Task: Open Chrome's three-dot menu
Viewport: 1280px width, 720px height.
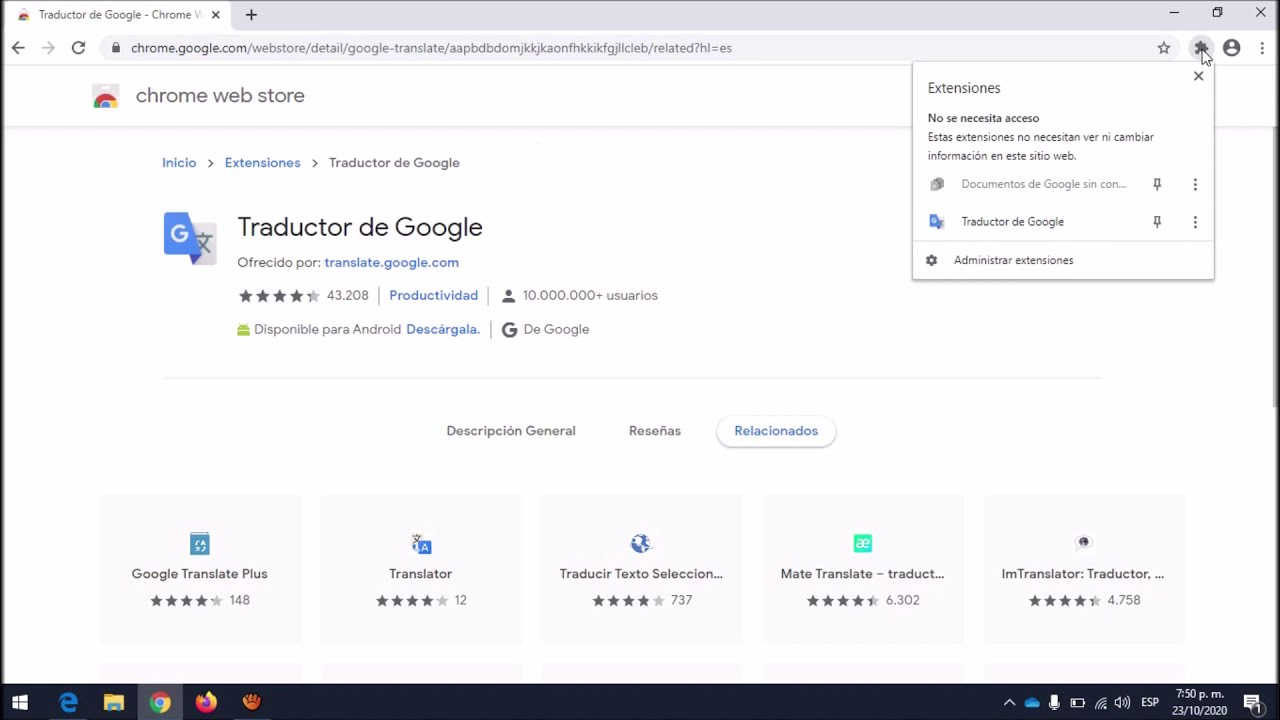Action: (1262, 48)
